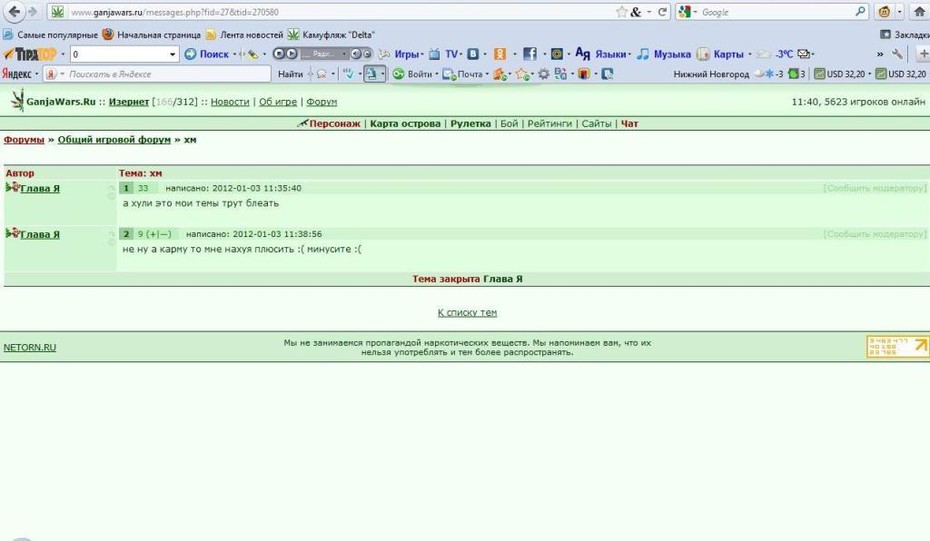Image resolution: width=930 pixels, height=541 pixels.
Task: Open the address bar history dropdown arrow
Action: point(649,12)
